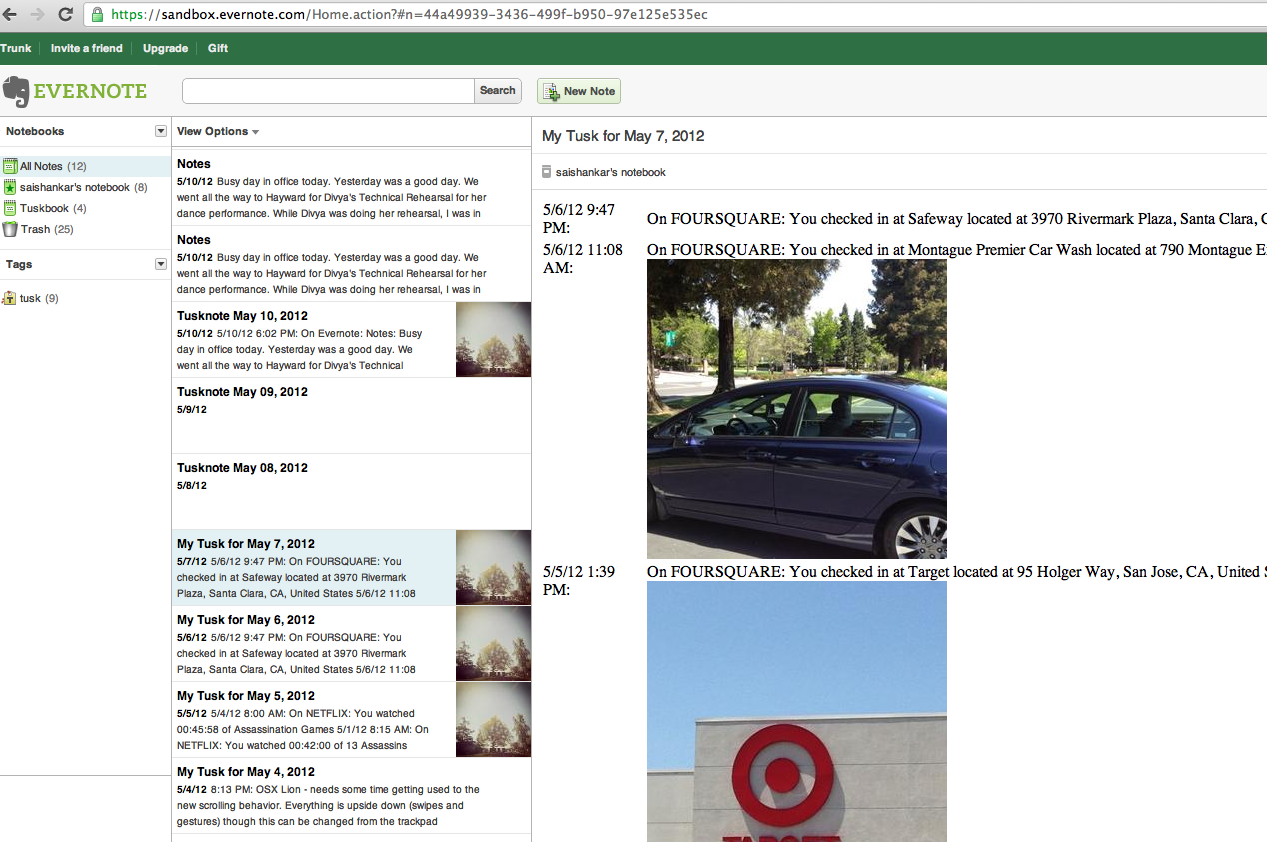
Task: Open the Trunk menu item
Action: (15, 48)
